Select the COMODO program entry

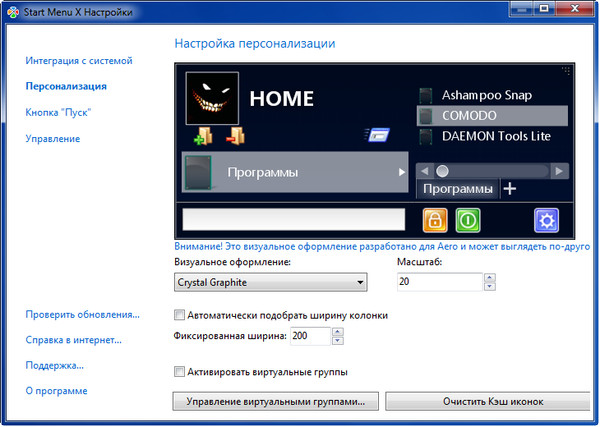490,115
